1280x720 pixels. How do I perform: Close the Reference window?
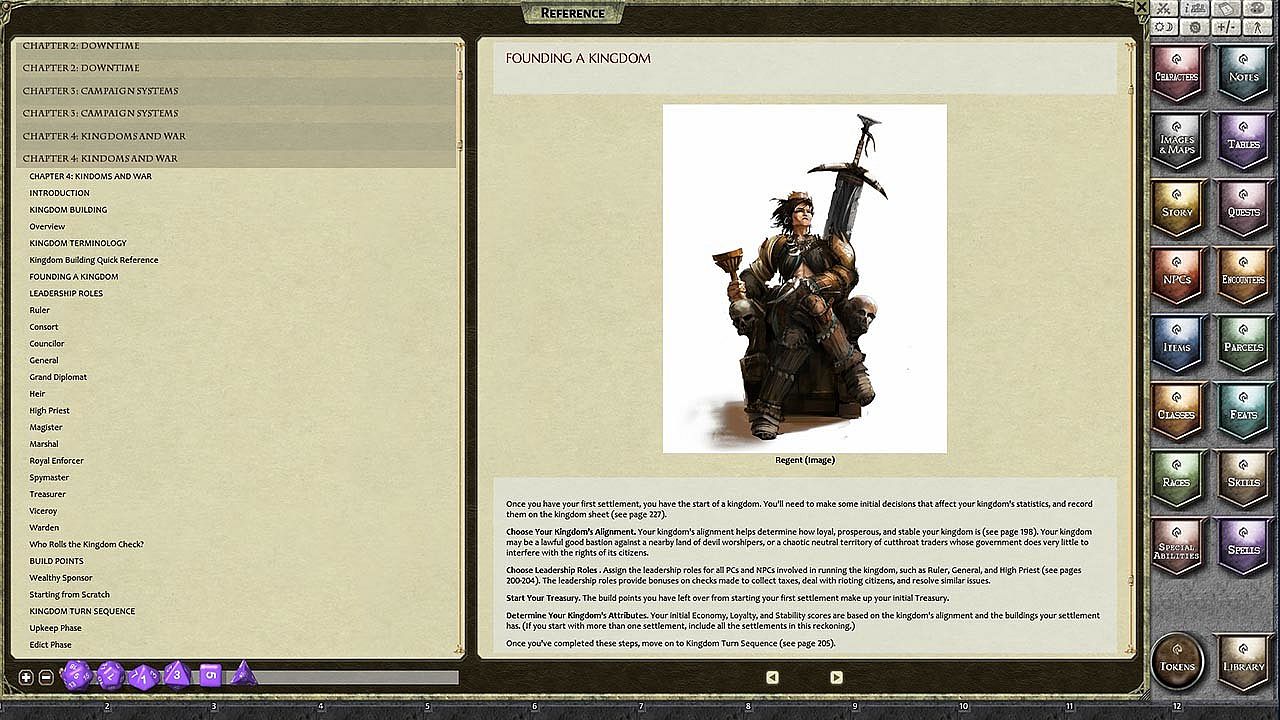[x=1141, y=6]
